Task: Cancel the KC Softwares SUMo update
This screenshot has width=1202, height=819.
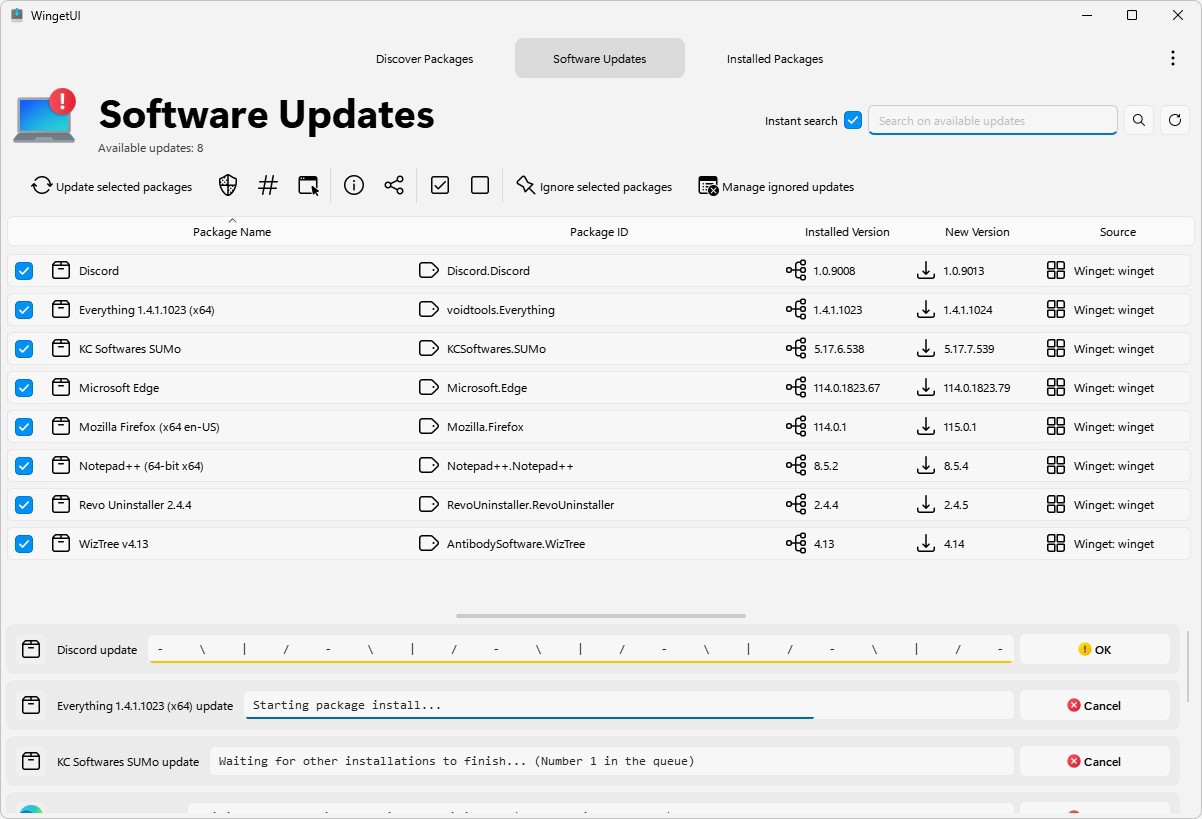Action: tap(1094, 762)
